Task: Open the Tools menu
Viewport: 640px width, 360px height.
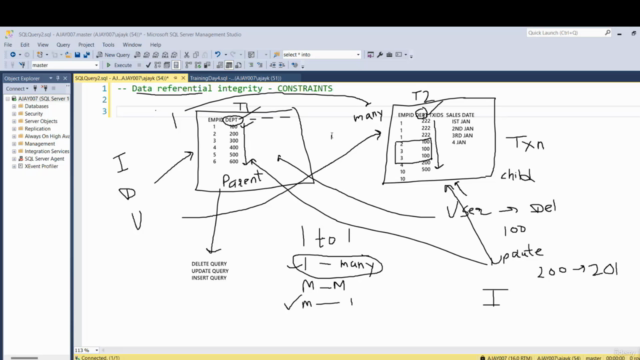Action: pyautogui.click(x=108, y=44)
